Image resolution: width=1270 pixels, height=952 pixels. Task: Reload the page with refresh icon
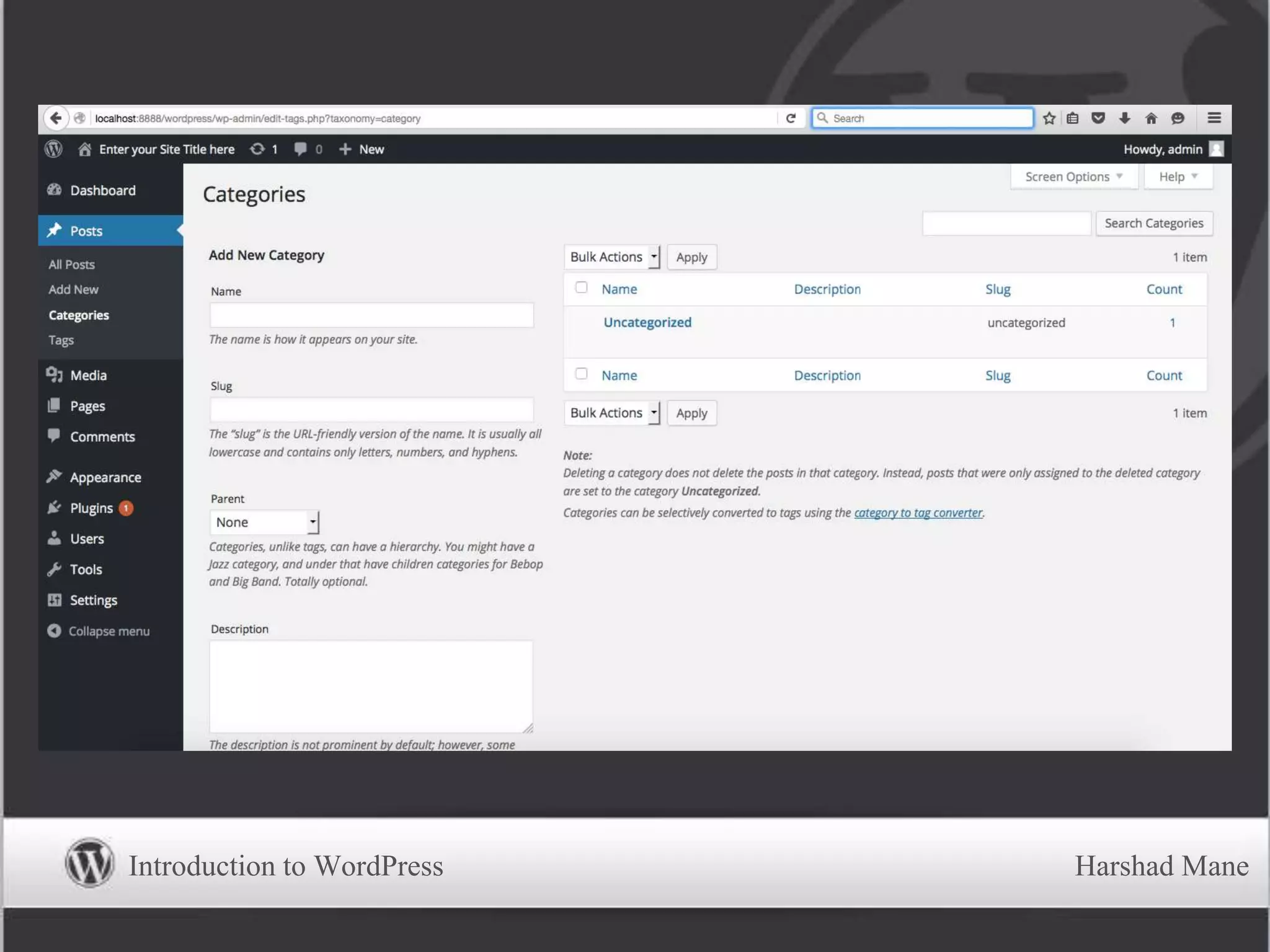tap(790, 118)
